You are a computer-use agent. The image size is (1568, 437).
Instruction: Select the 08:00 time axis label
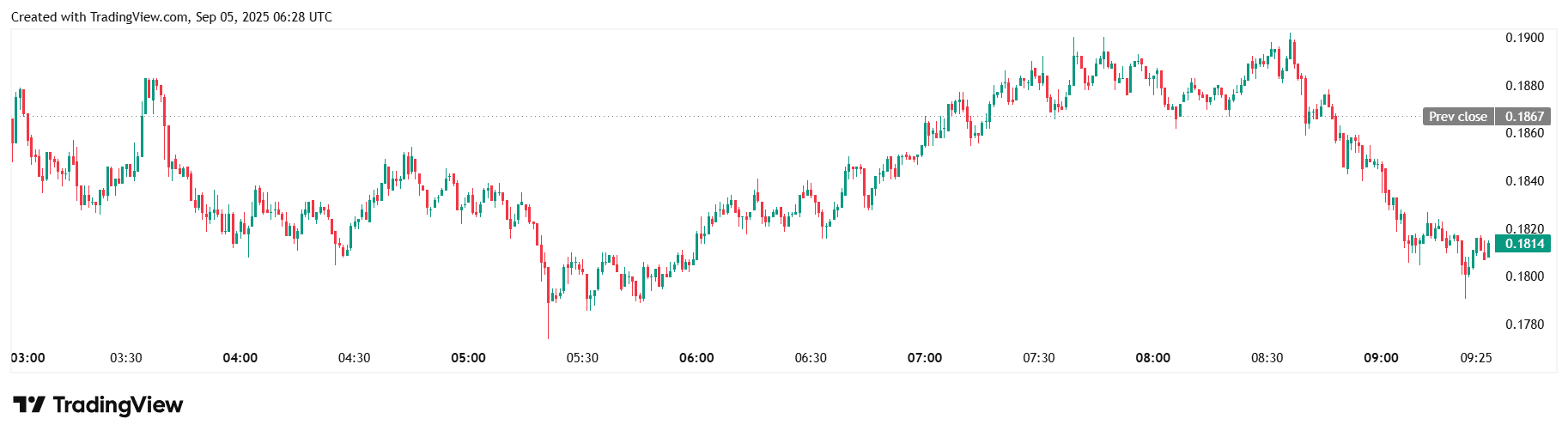(x=1152, y=358)
